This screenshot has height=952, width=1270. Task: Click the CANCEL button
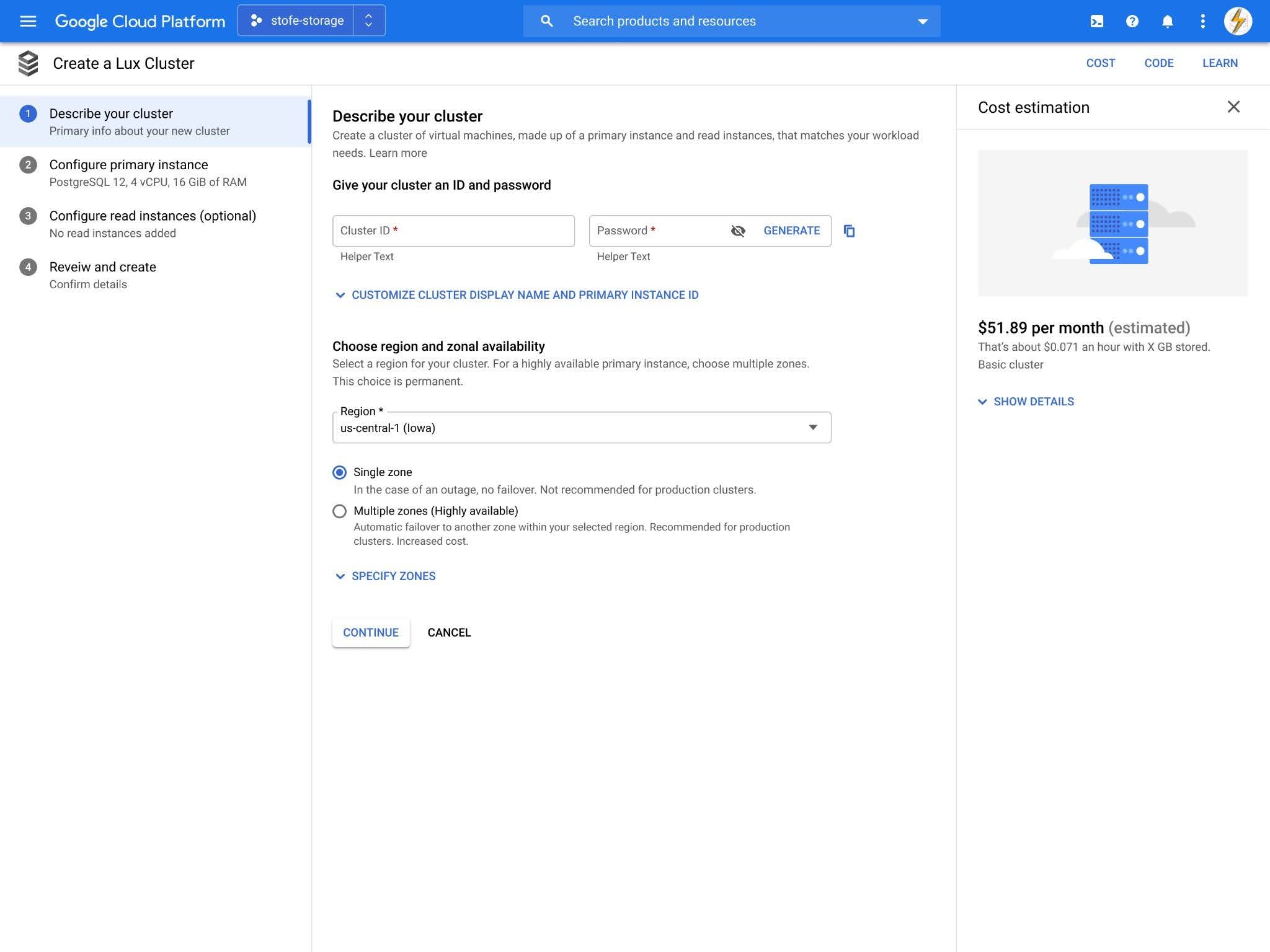[449, 633]
